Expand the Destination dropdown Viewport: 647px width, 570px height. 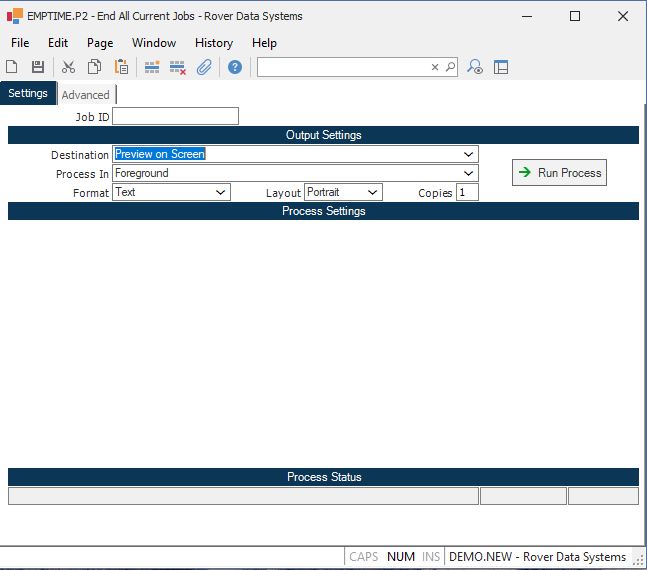pyautogui.click(x=468, y=154)
